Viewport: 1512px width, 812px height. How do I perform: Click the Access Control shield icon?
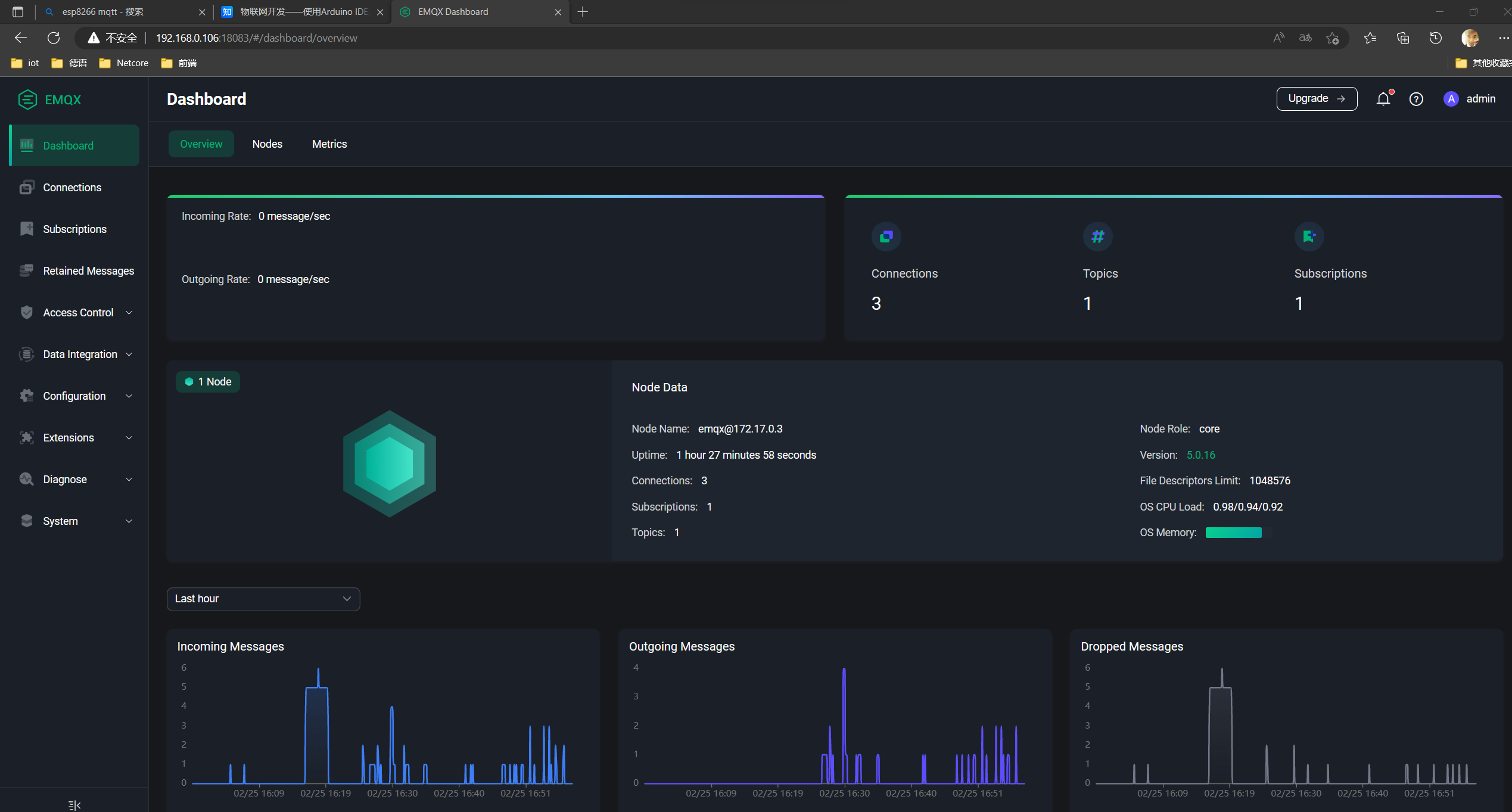27,312
